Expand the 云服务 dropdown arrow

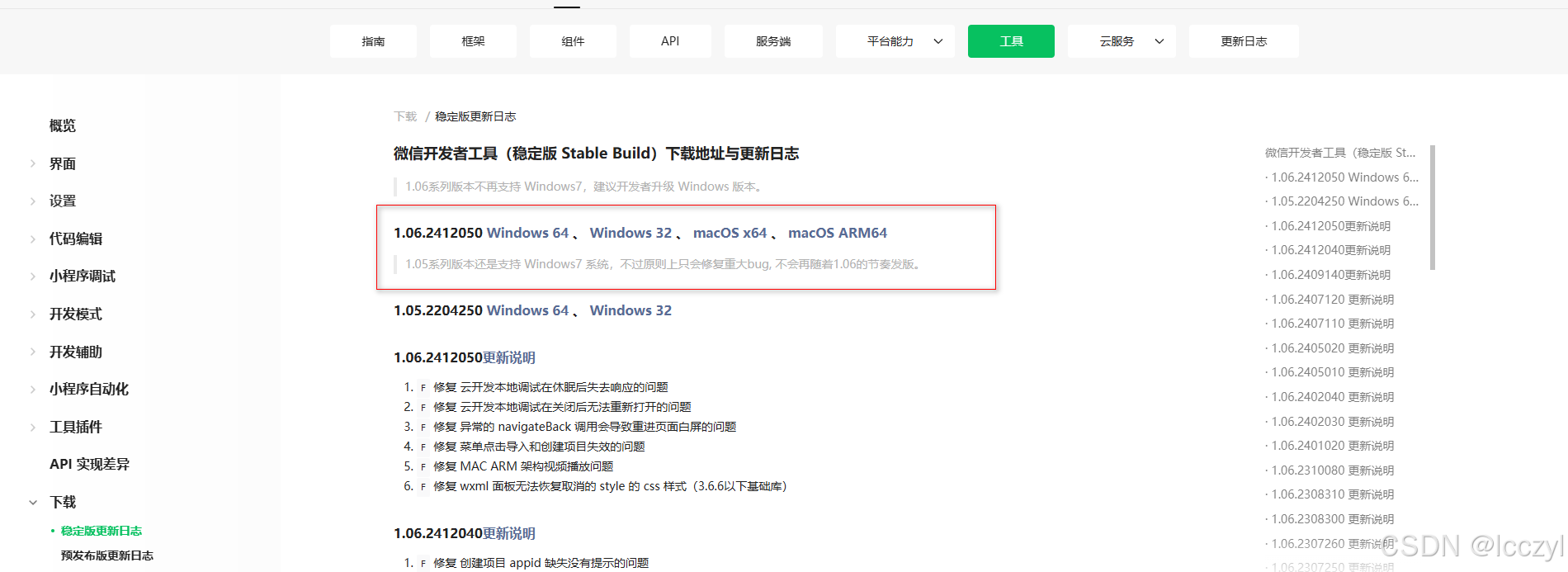1159,41
